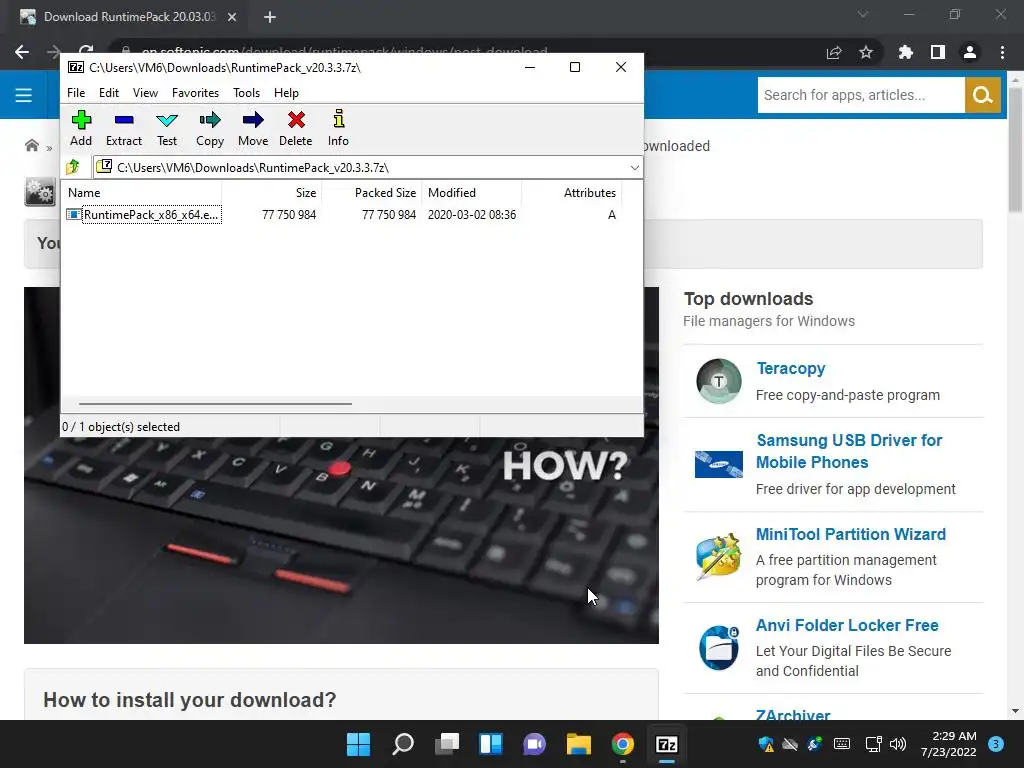Click the Samsung USB Driver icon

click(719, 464)
